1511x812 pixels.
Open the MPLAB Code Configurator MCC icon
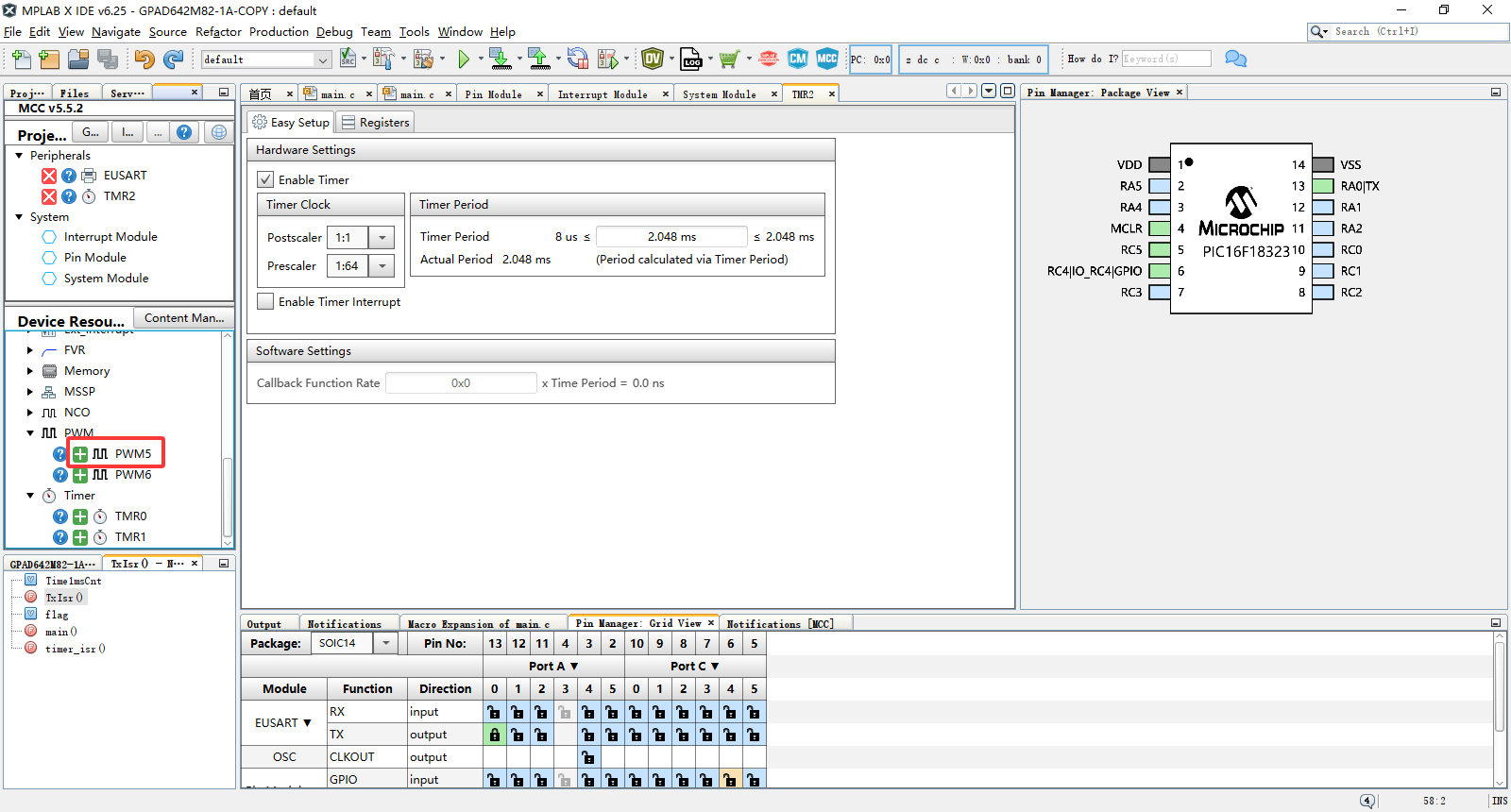pyautogui.click(x=827, y=59)
